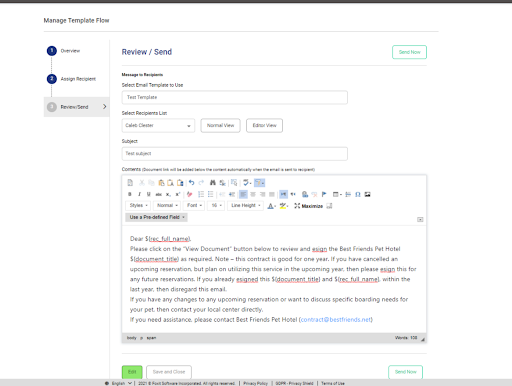Image resolution: width=512 pixels, height=386 pixels.
Task: Click the Replace icon next to Find
Action: click(x=223, y=183)
